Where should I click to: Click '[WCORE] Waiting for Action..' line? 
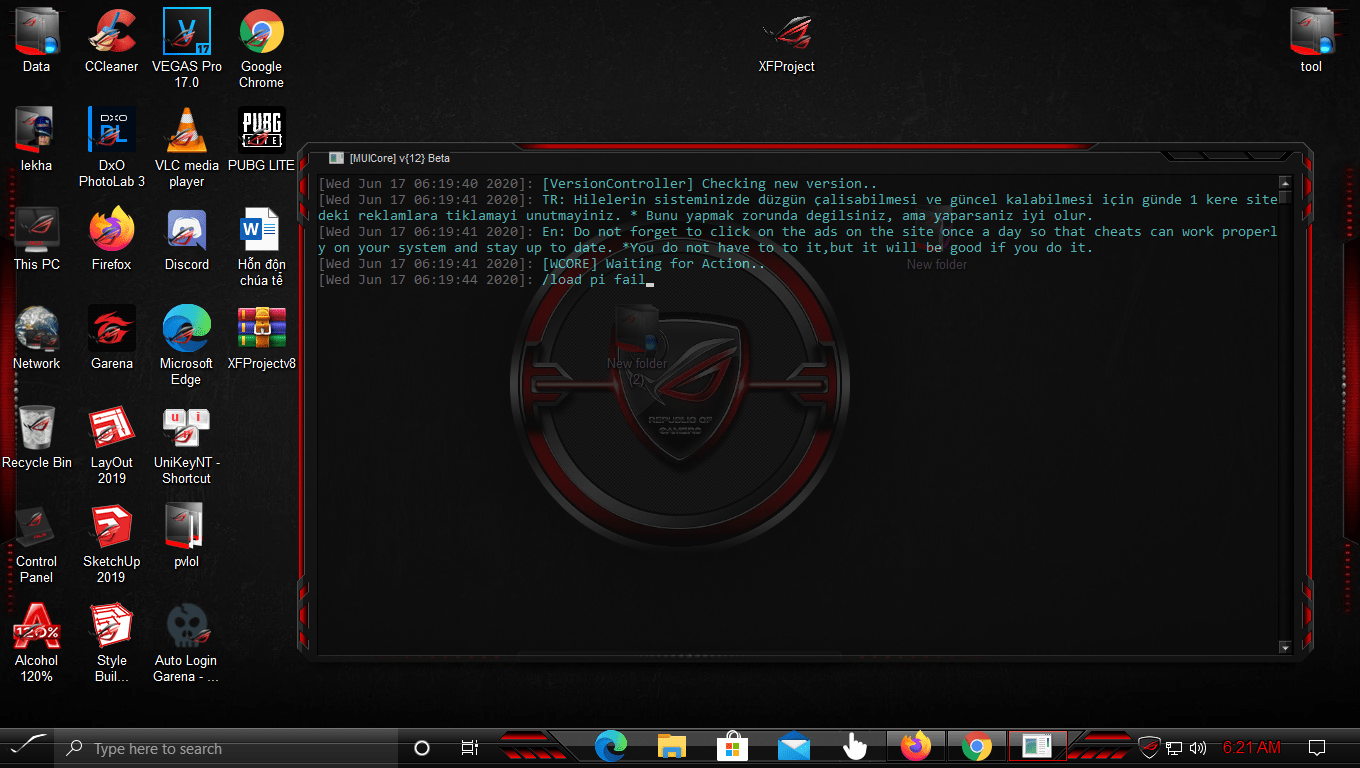coord(653,263)
